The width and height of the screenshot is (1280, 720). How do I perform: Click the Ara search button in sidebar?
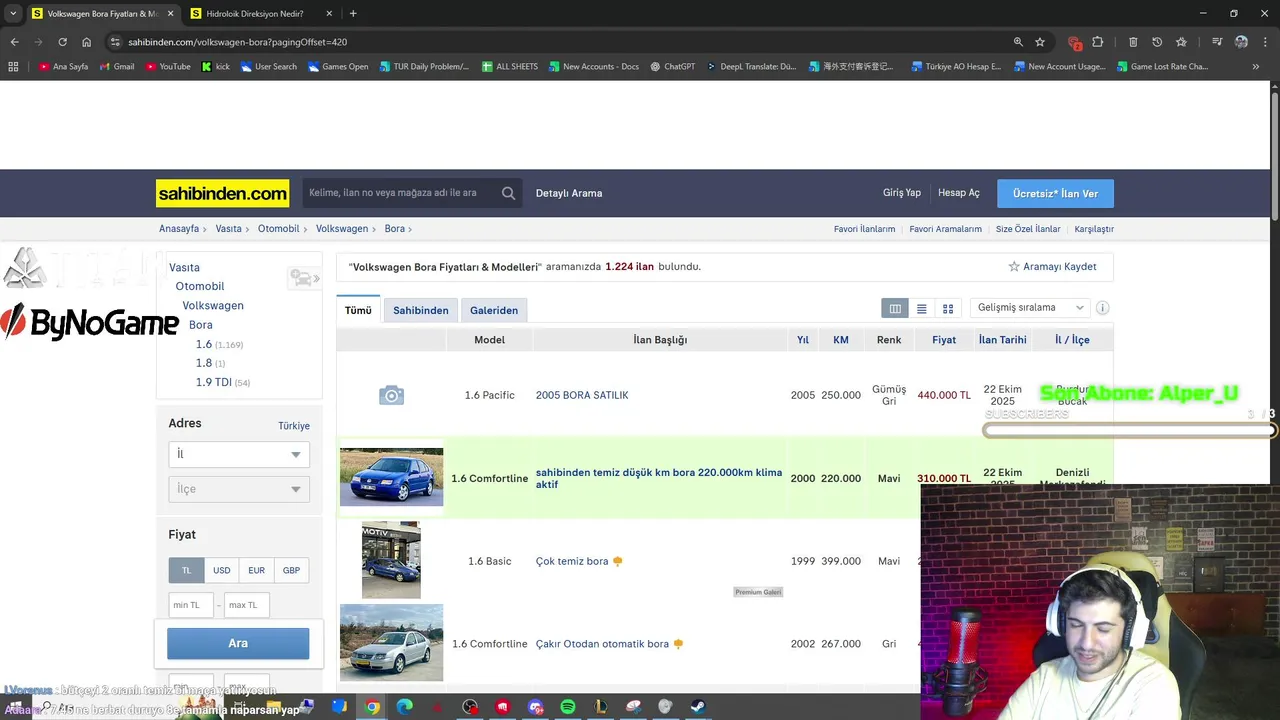(x=238, y=643)
